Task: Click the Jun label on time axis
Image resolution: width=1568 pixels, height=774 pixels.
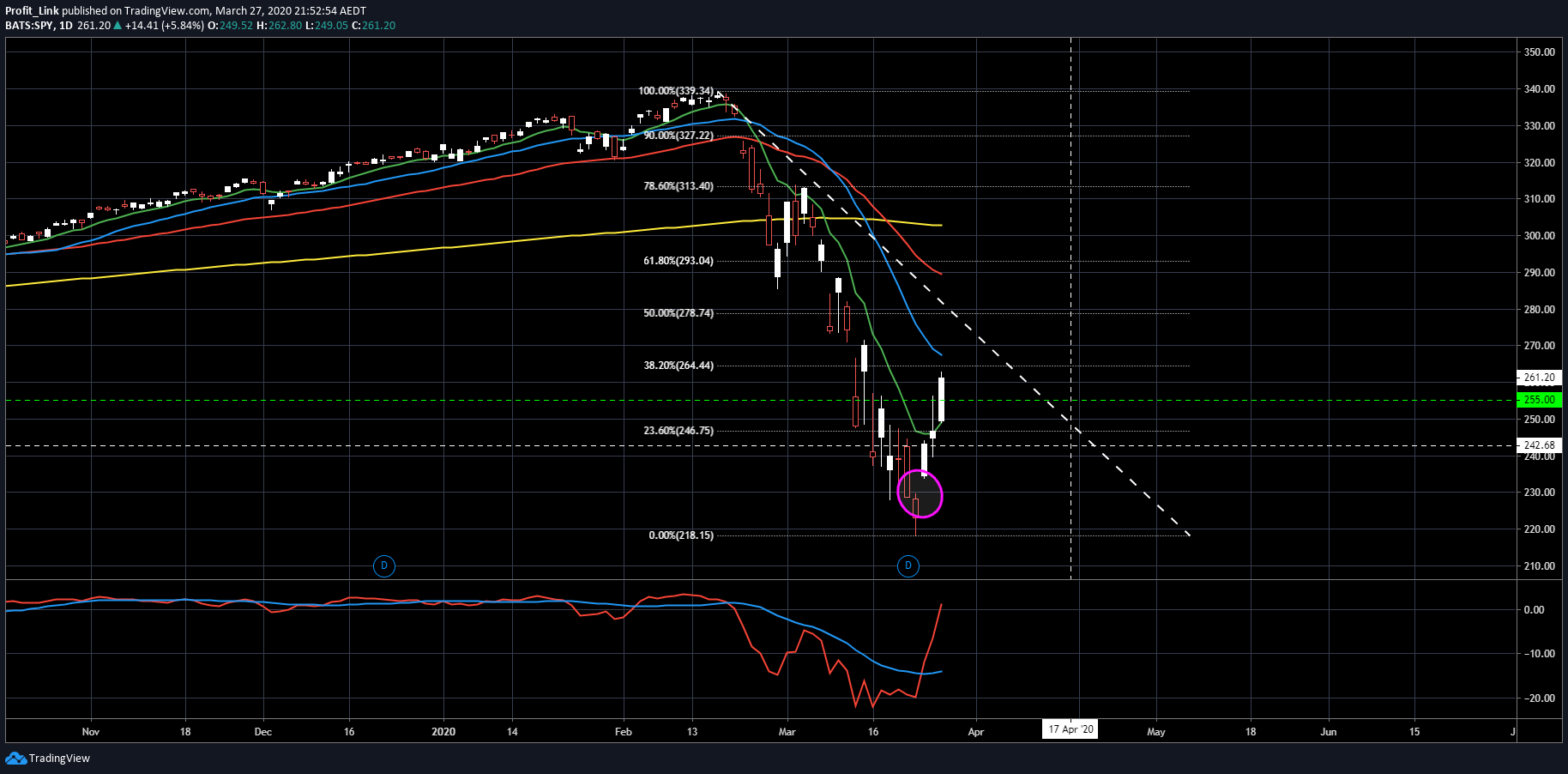Action: point(1328,732)
